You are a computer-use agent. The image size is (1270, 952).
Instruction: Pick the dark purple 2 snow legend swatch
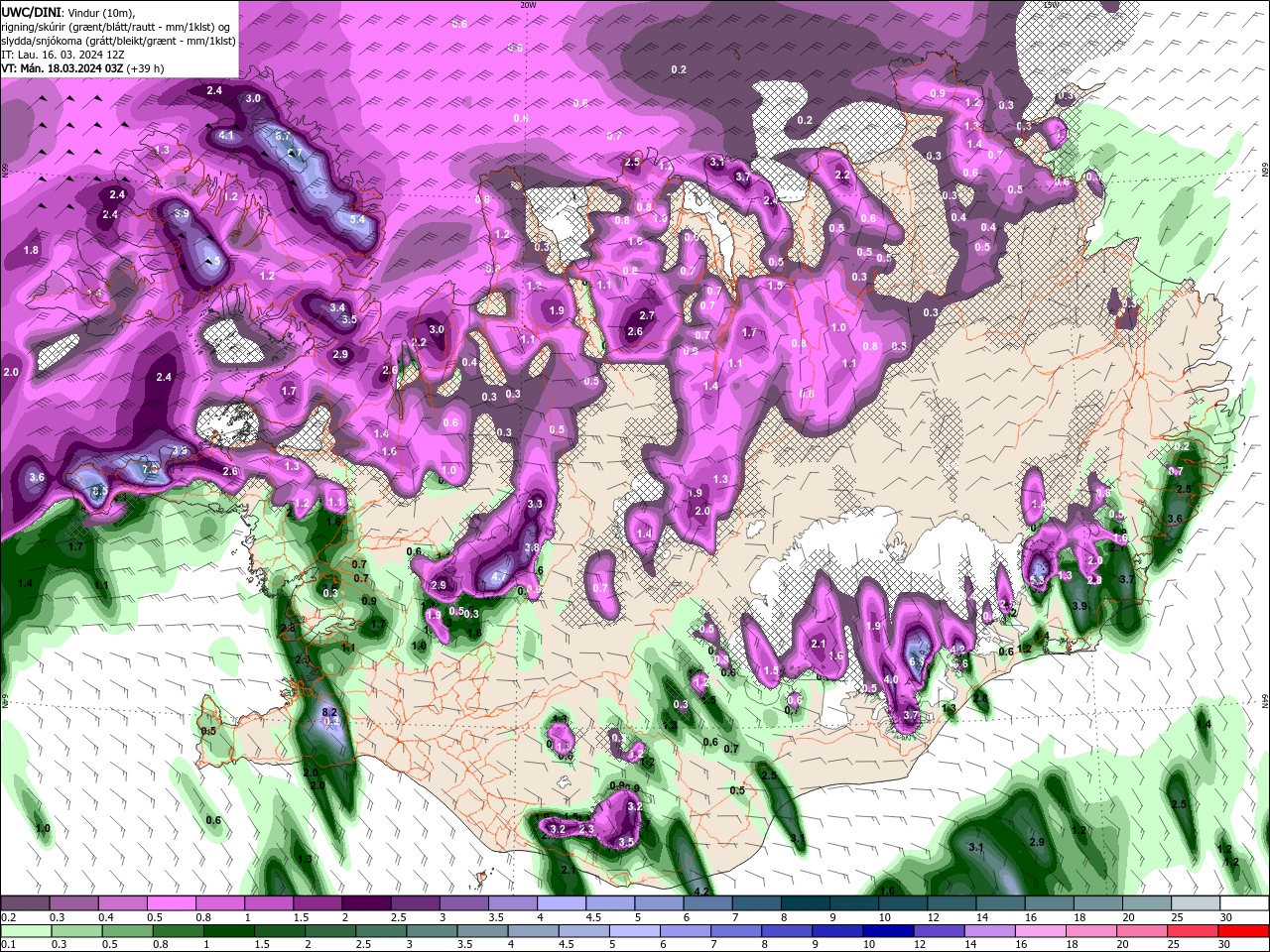pyautogui.click(x=366, y=903)
